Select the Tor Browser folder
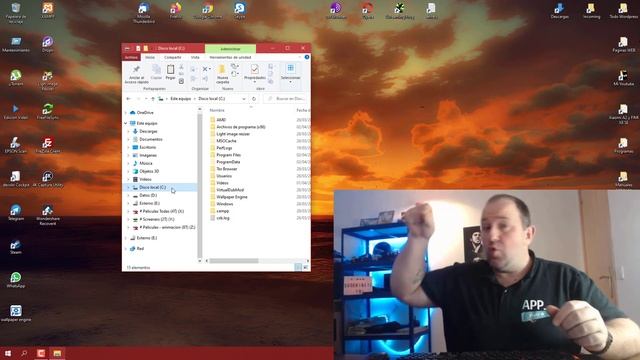Image resolution: width=640 pixels, height=360 pixels. point(227,169)
